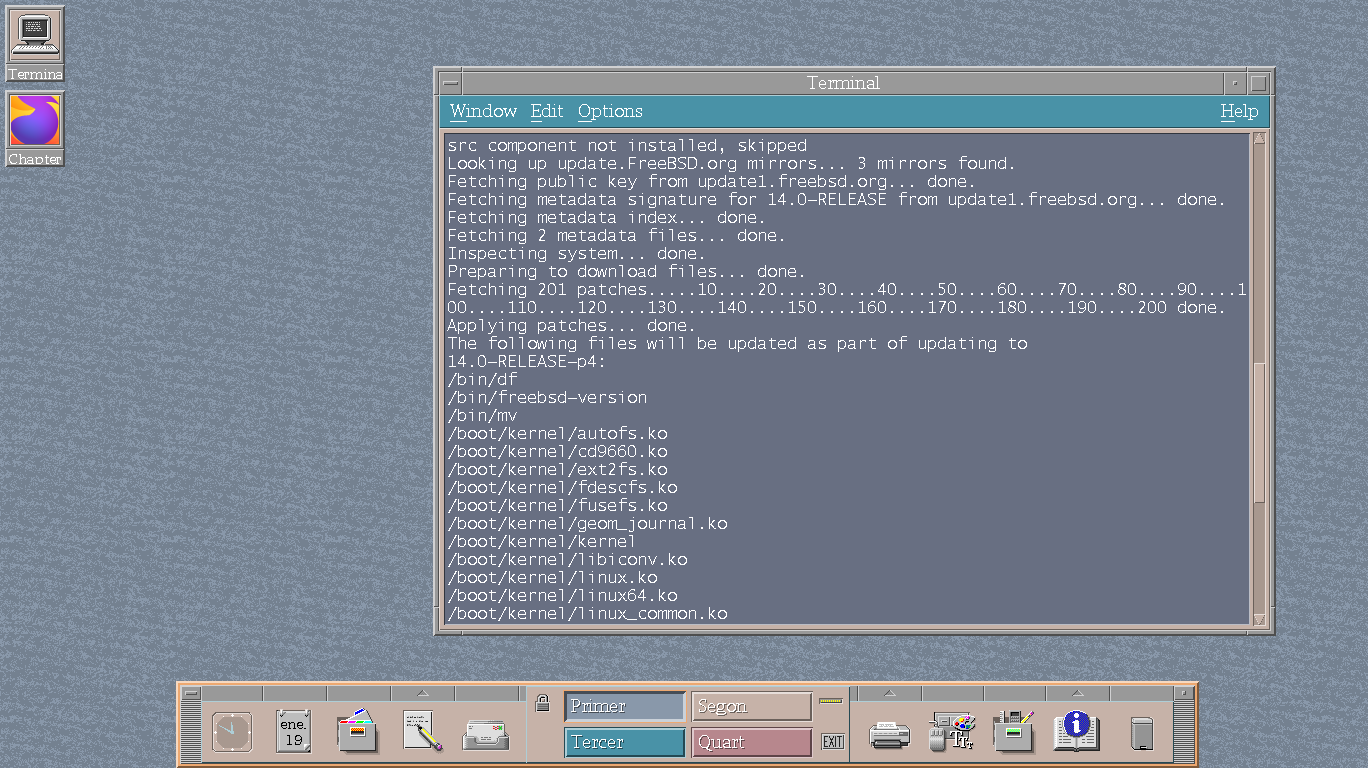Click the '/bin/df' line

click(x=482, y=380)
